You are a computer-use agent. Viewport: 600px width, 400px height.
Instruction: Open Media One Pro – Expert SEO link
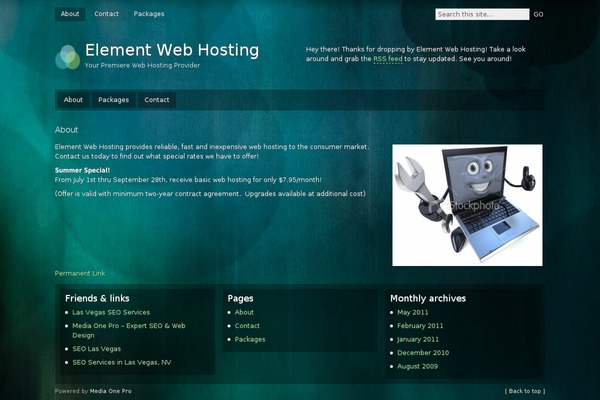(x=129, y=330)
